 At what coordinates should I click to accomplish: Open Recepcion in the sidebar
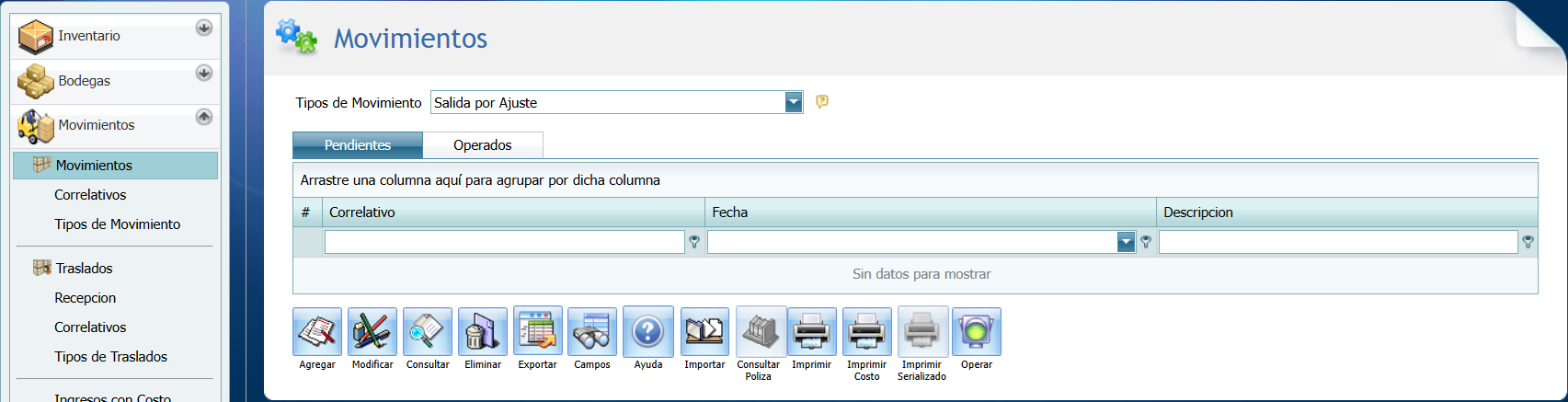pos(85,298)
